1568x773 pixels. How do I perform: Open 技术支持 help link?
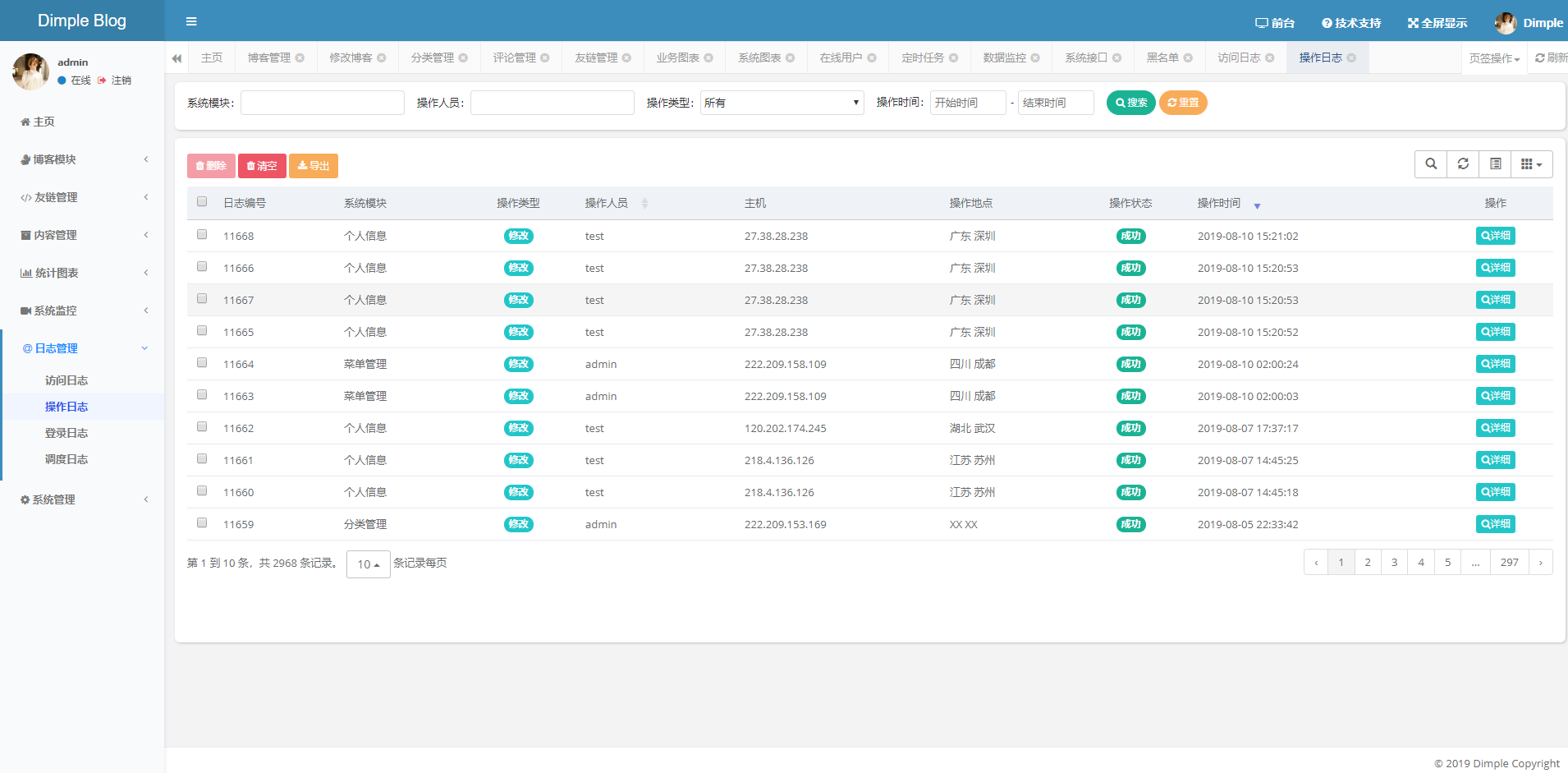1351,23
